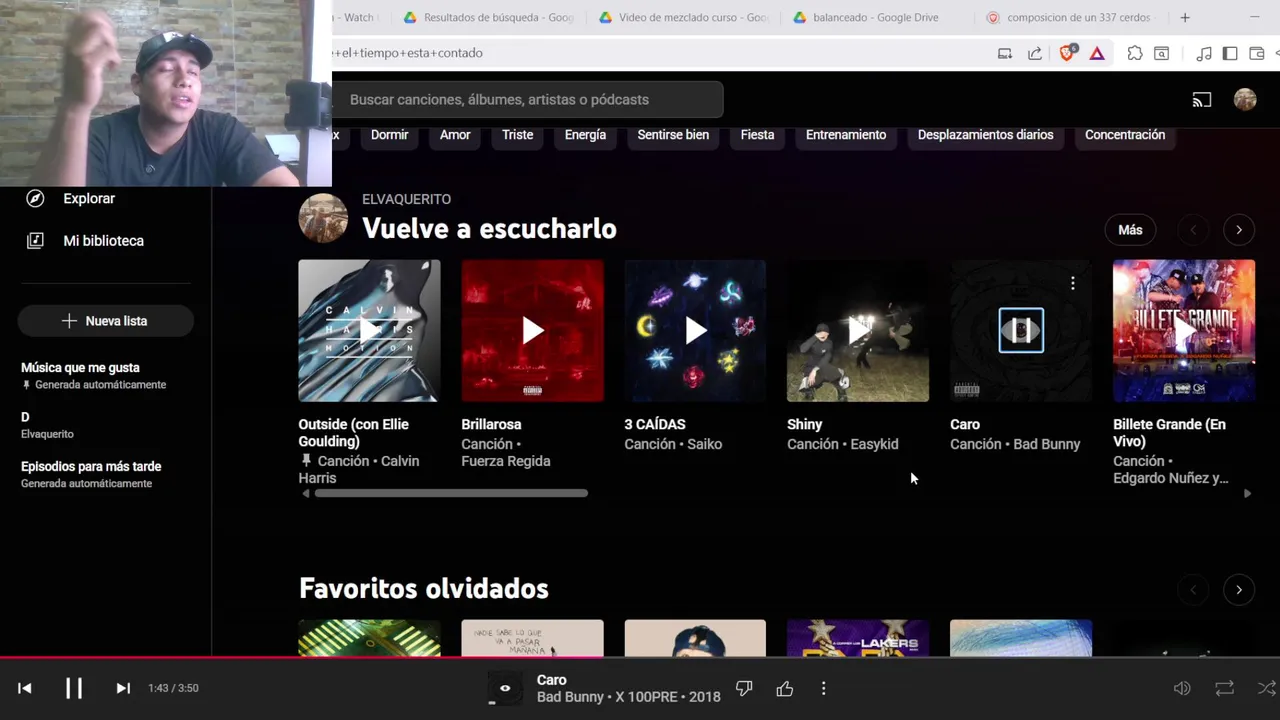The width and height of the screenshot is (1280, 720).
Task: Open the browser extensions puzzle icon
Action: click(1135, 53)
